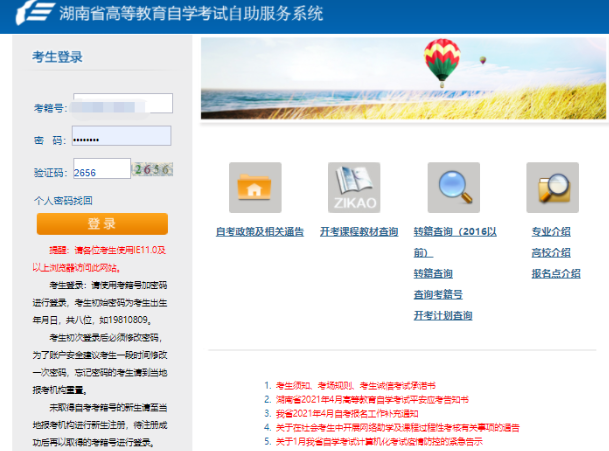Click the blue magnifying glass icon
Image resolution: width=609 pixels, height=451 pixels.
pyautogui.click(x=454, y=187)
